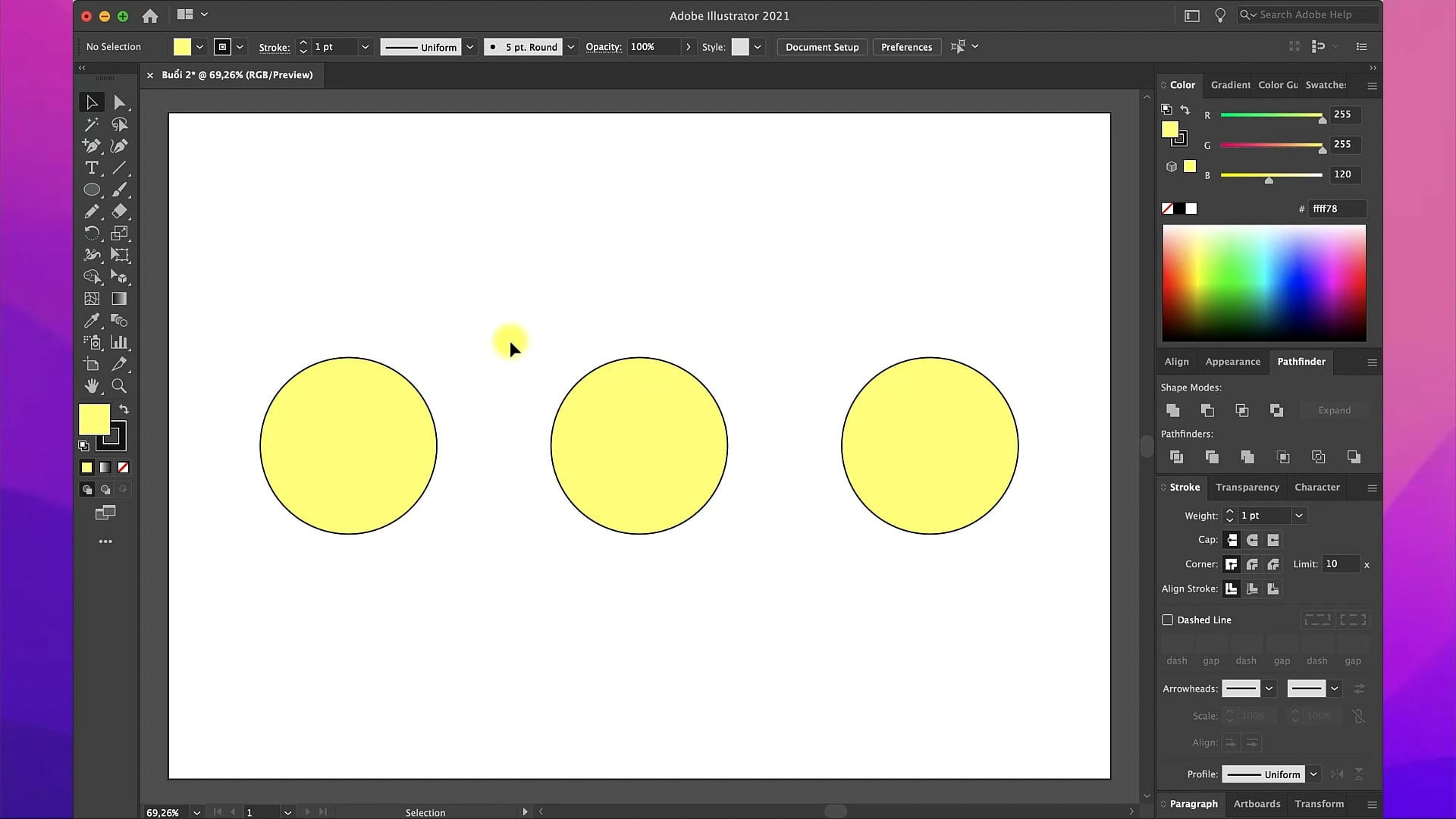Click the Search Adobe Help field
This screenshot has height=819, width=1456.
pyautogui.click(x=1309, y=14)
